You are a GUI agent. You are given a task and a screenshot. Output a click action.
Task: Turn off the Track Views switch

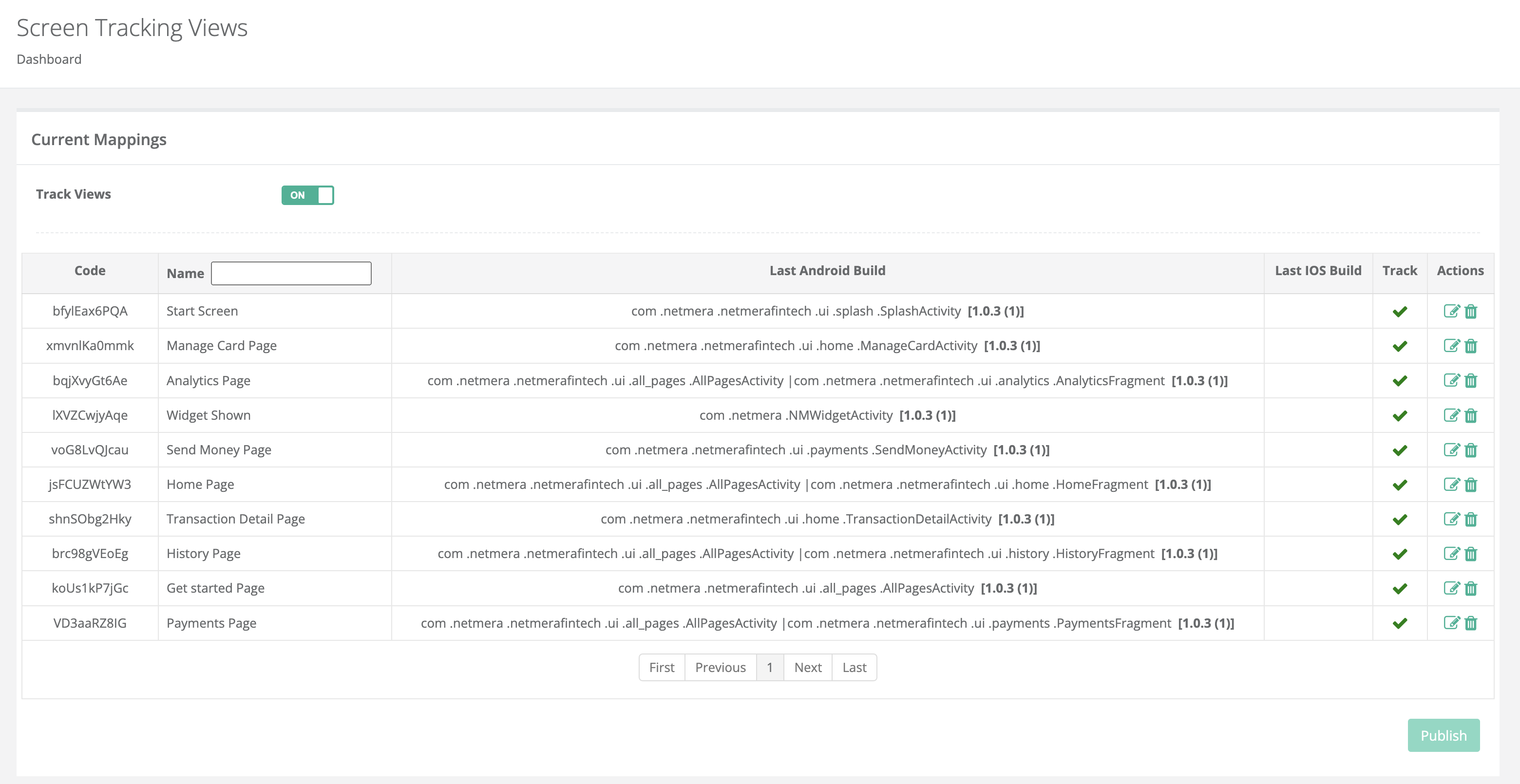pos(307,195)
